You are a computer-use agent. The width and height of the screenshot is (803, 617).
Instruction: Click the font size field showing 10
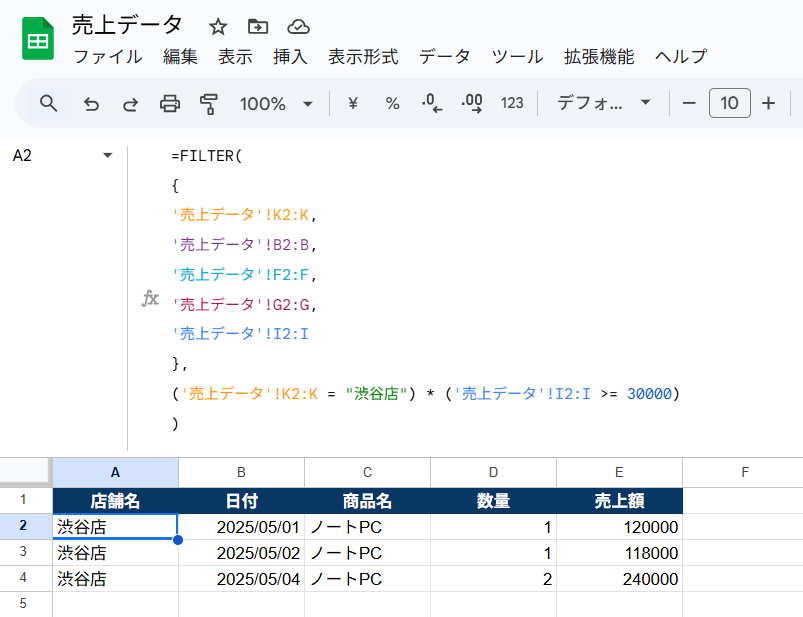[729, 103]
